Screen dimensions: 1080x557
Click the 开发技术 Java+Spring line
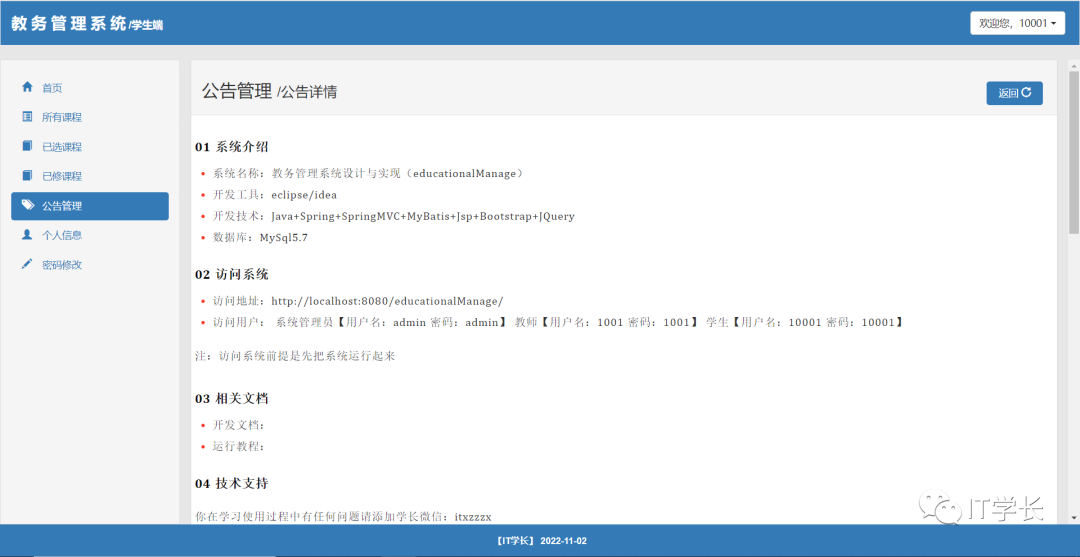393,216
